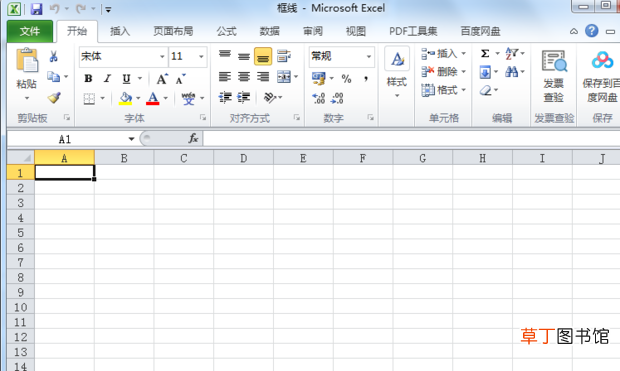Screen dimensions: 620x371
Task: Click the decrease decimal icon
Action: coord(337,98)
